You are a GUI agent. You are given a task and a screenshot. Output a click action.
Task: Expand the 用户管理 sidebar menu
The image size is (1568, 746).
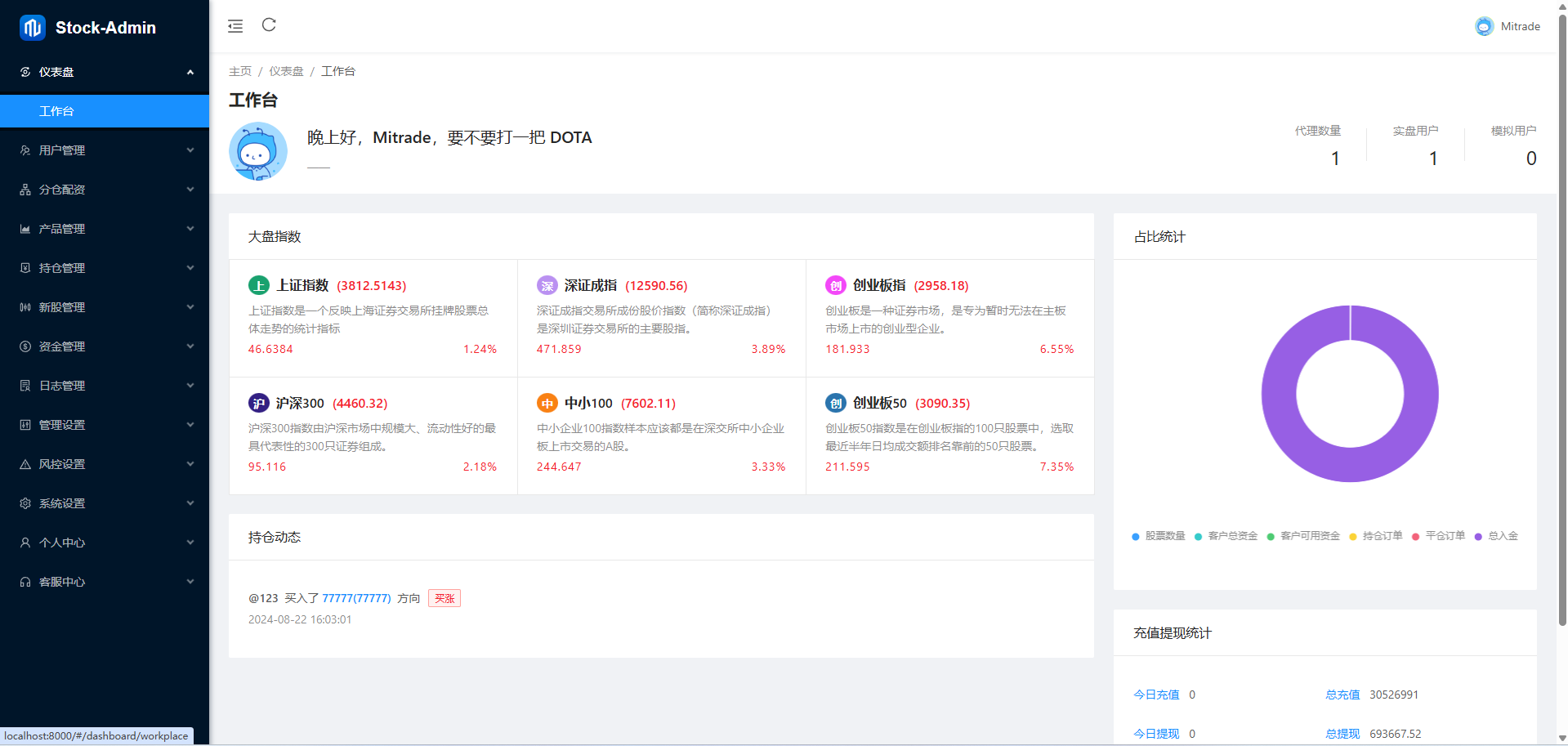(105, 150)
